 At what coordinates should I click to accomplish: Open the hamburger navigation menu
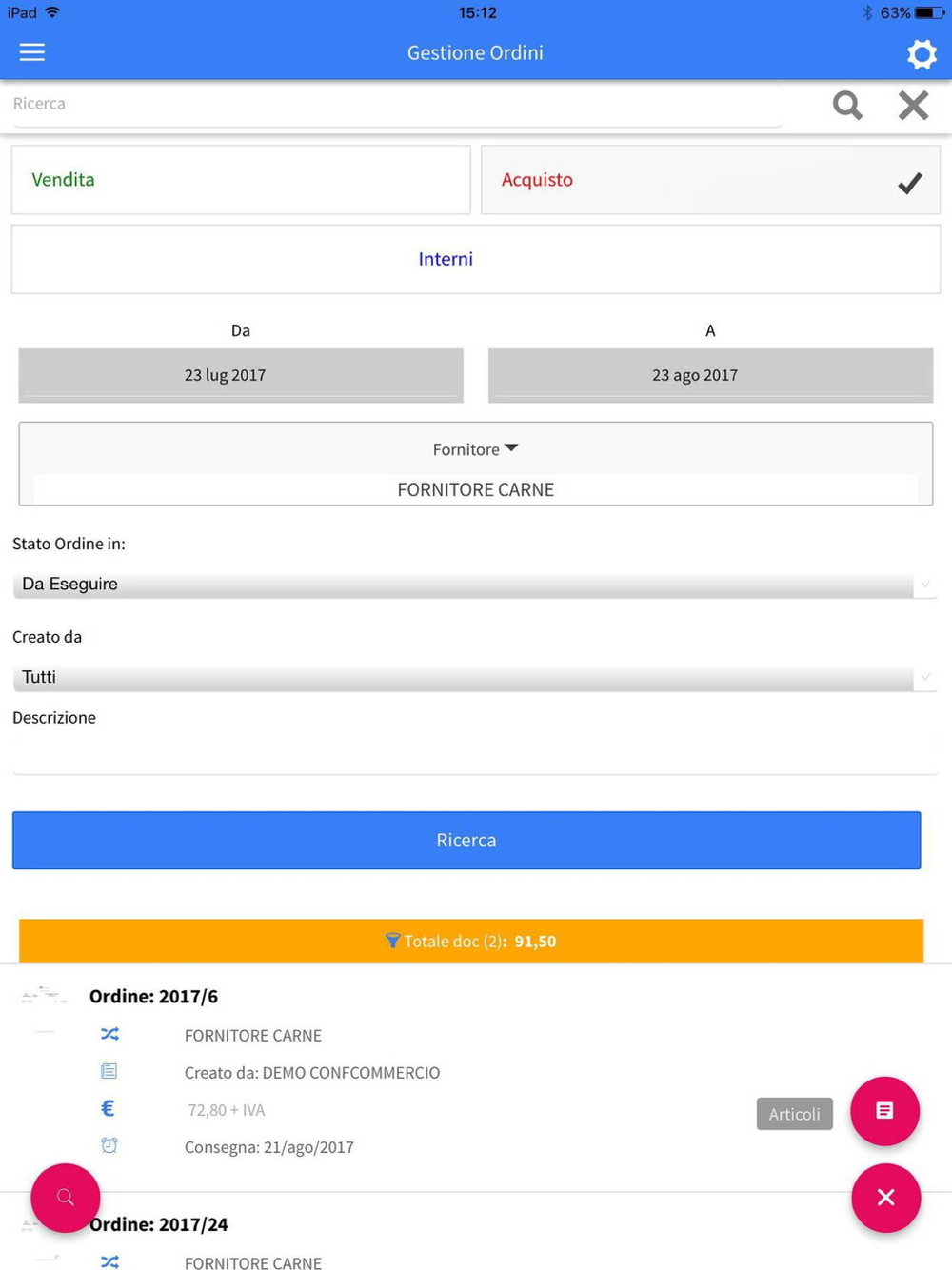[x=32, y=52]
